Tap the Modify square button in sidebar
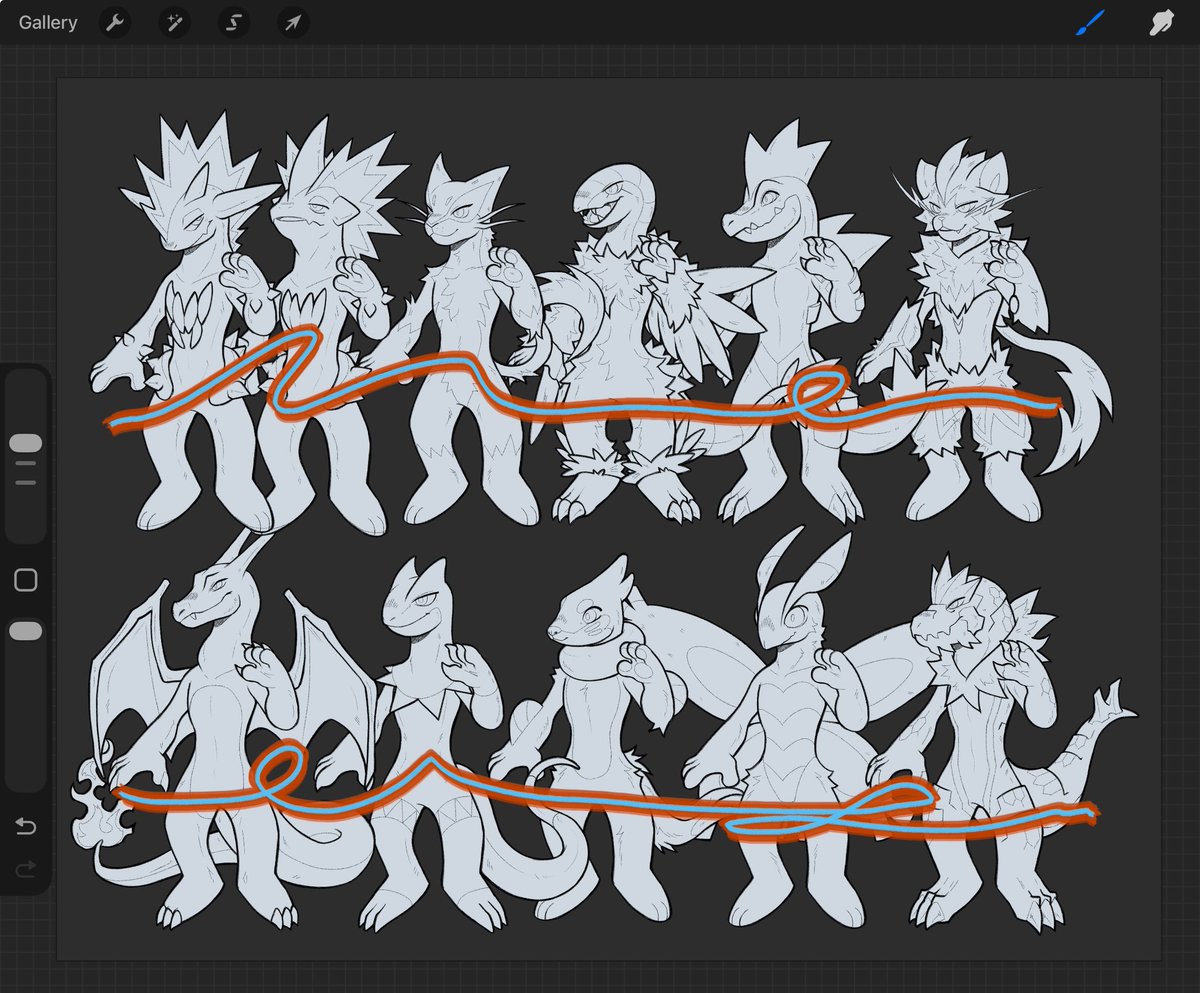 tap(25, 580)
